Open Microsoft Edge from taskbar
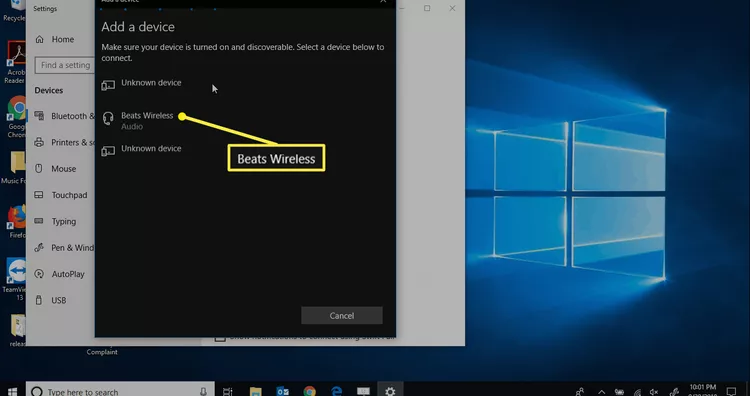Image resolution: width=750 pixels, height=396 pixels. coord(337,391)
